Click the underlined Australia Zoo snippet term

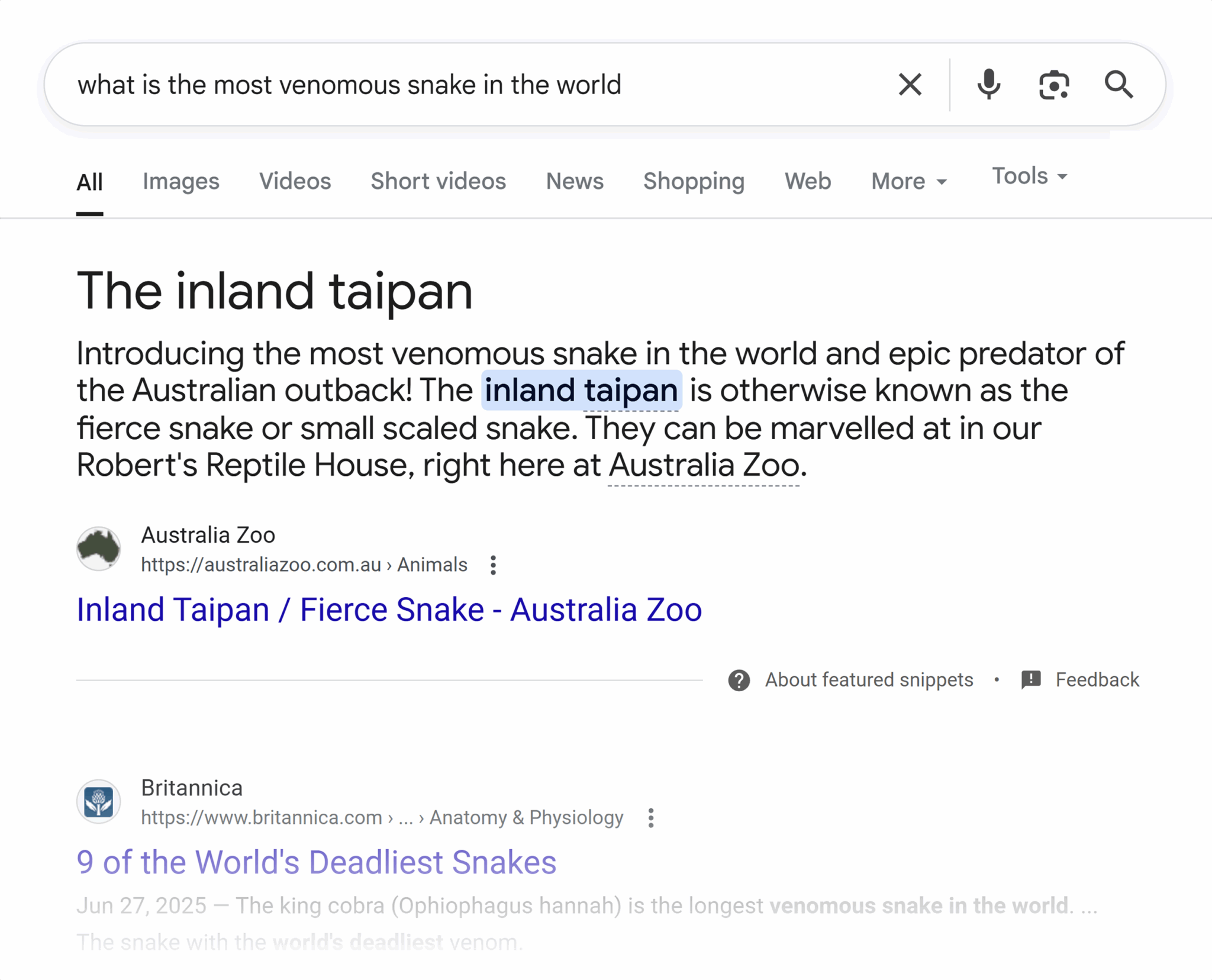coord(704,465)
